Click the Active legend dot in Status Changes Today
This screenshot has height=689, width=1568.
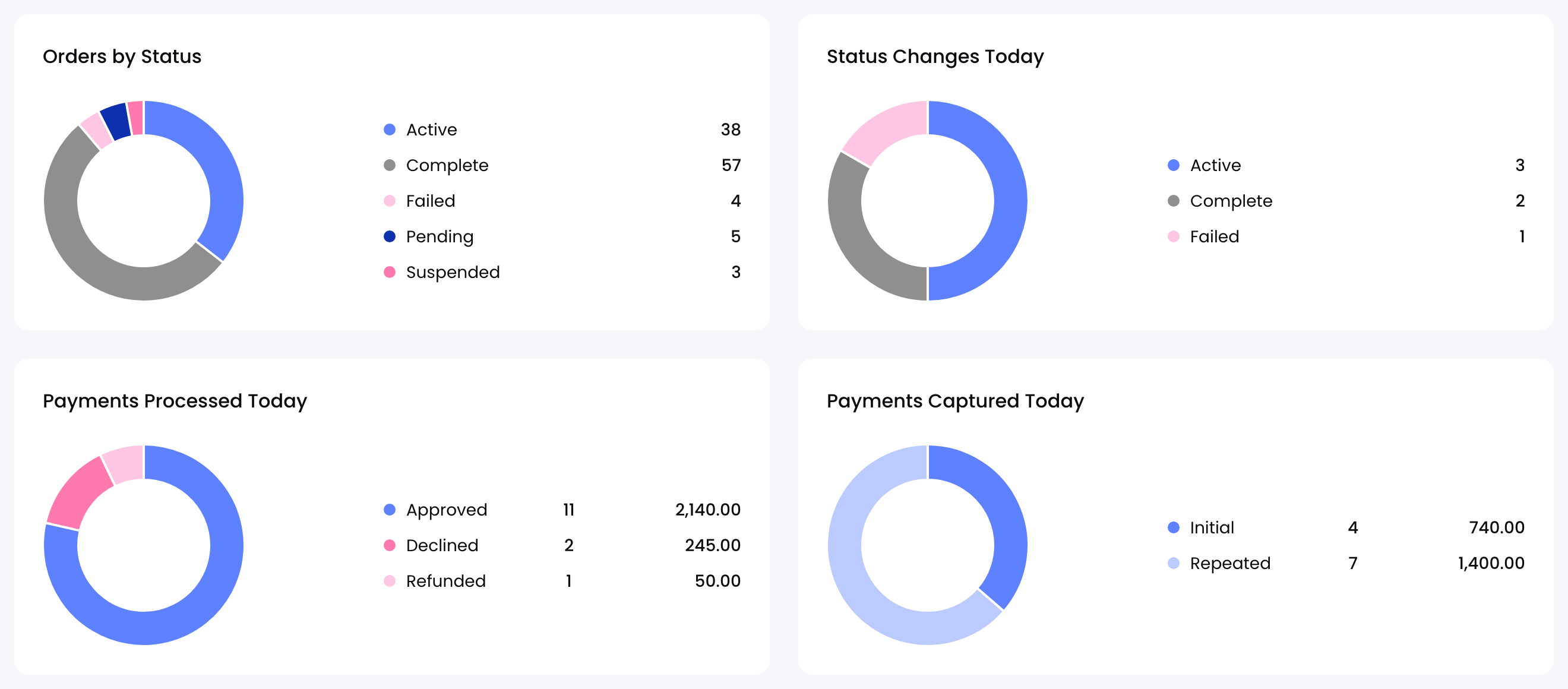[1174, 166]
